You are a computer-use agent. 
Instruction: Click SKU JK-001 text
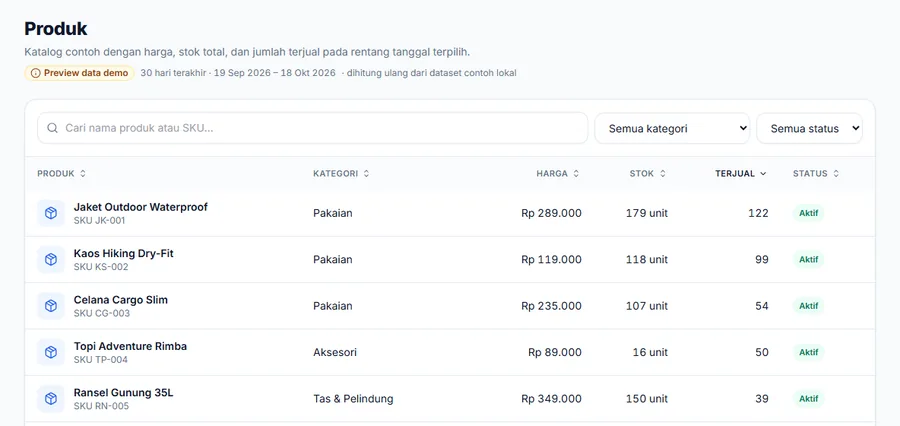point(99,220)
